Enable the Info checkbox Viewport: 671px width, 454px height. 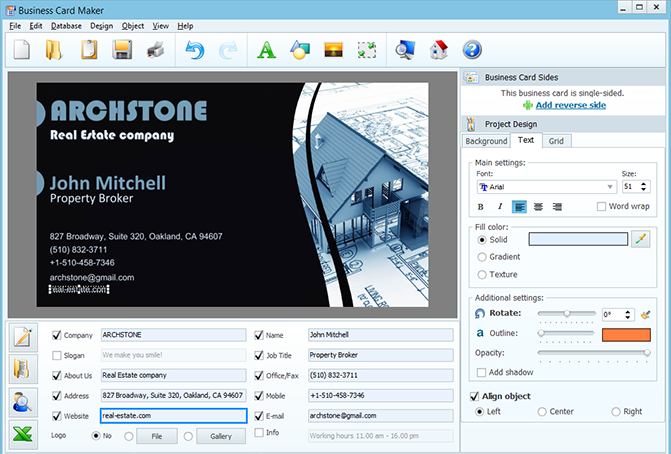[258, 433]
